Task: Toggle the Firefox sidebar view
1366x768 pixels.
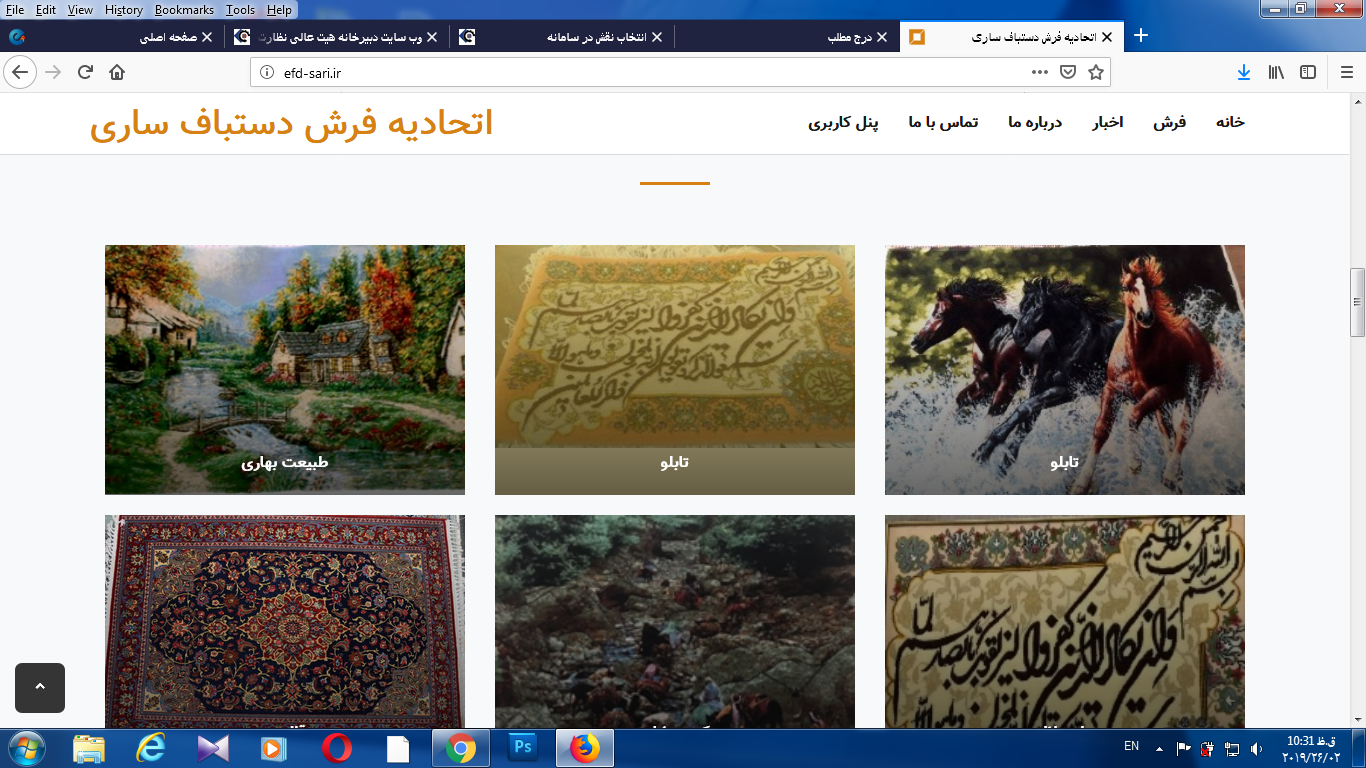Action: (x=1307, y=72)
